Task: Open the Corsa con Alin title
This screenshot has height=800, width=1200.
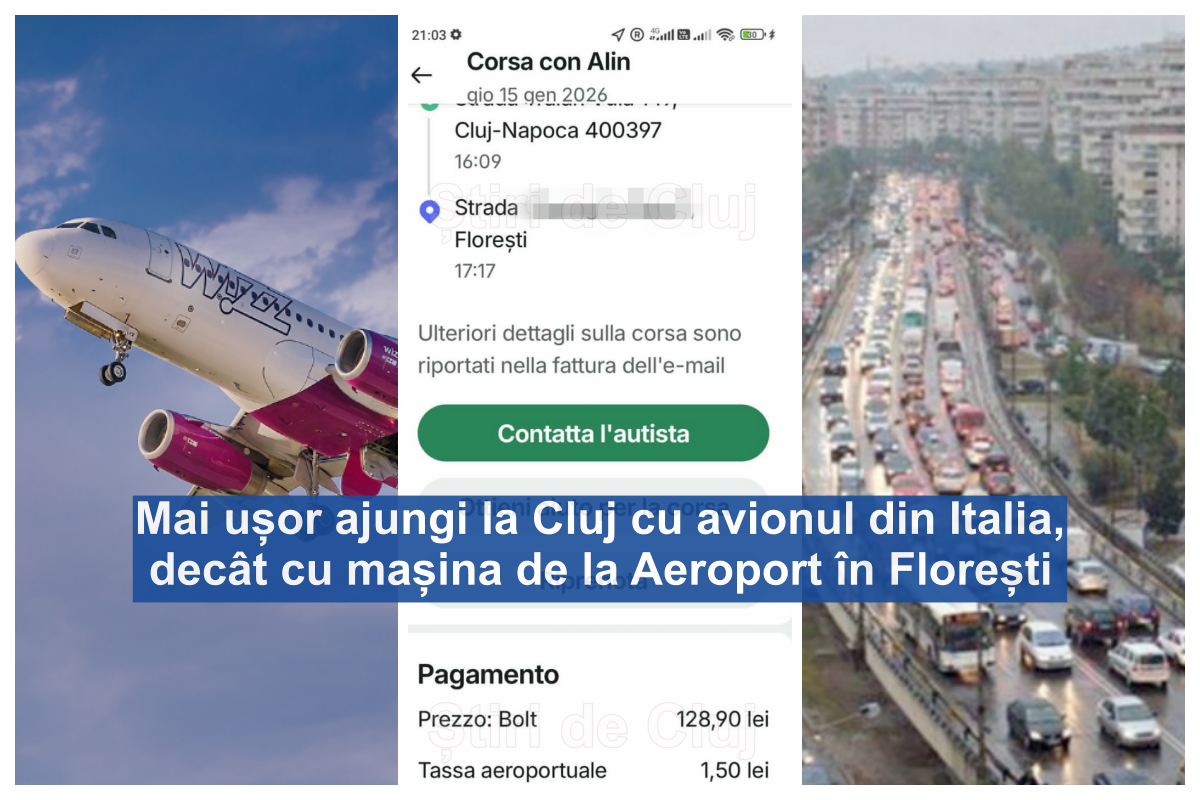Action: click(549, 61)
